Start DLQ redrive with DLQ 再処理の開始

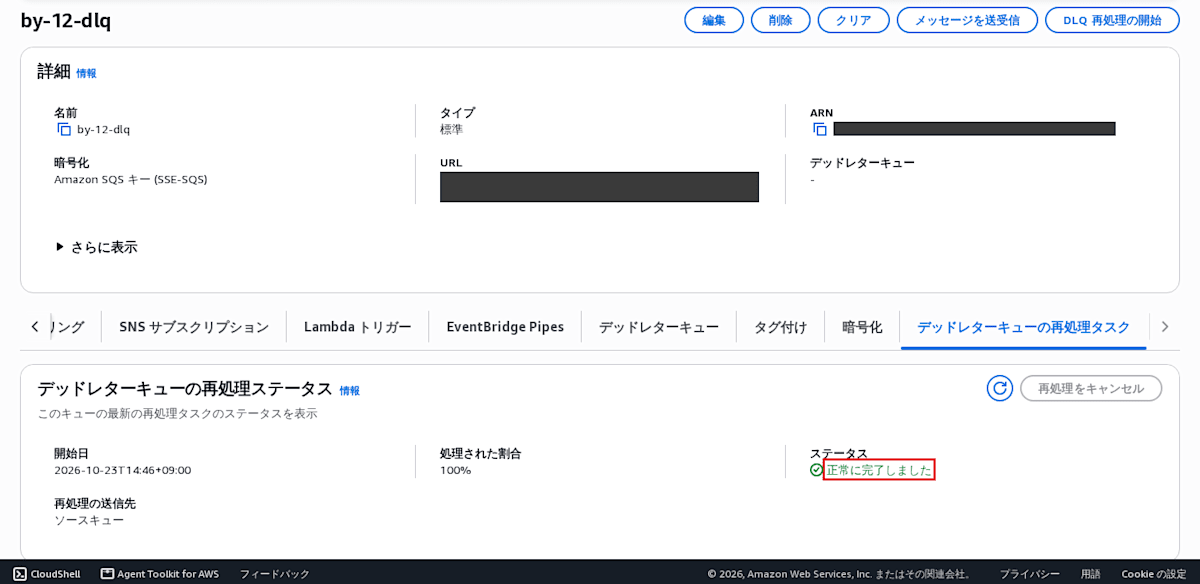(1112, 20)
